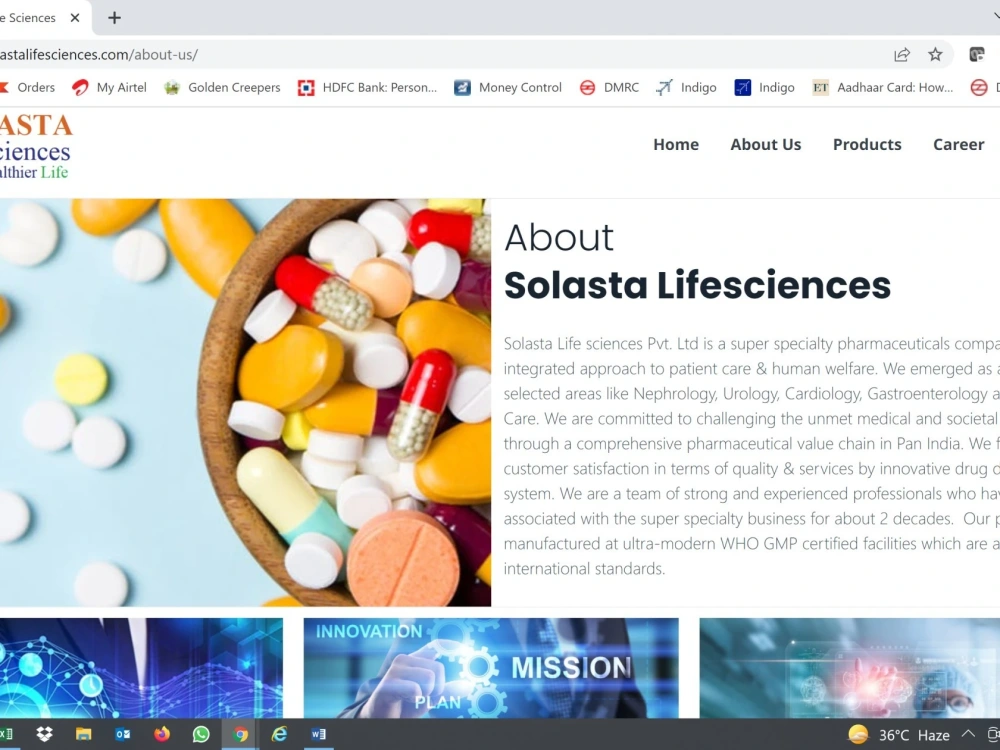This screenshot has width=1000, height=750.
Task: Click the Solasta Lifesciences site logo
Action: pyautogui.click(x=36, y=147)
